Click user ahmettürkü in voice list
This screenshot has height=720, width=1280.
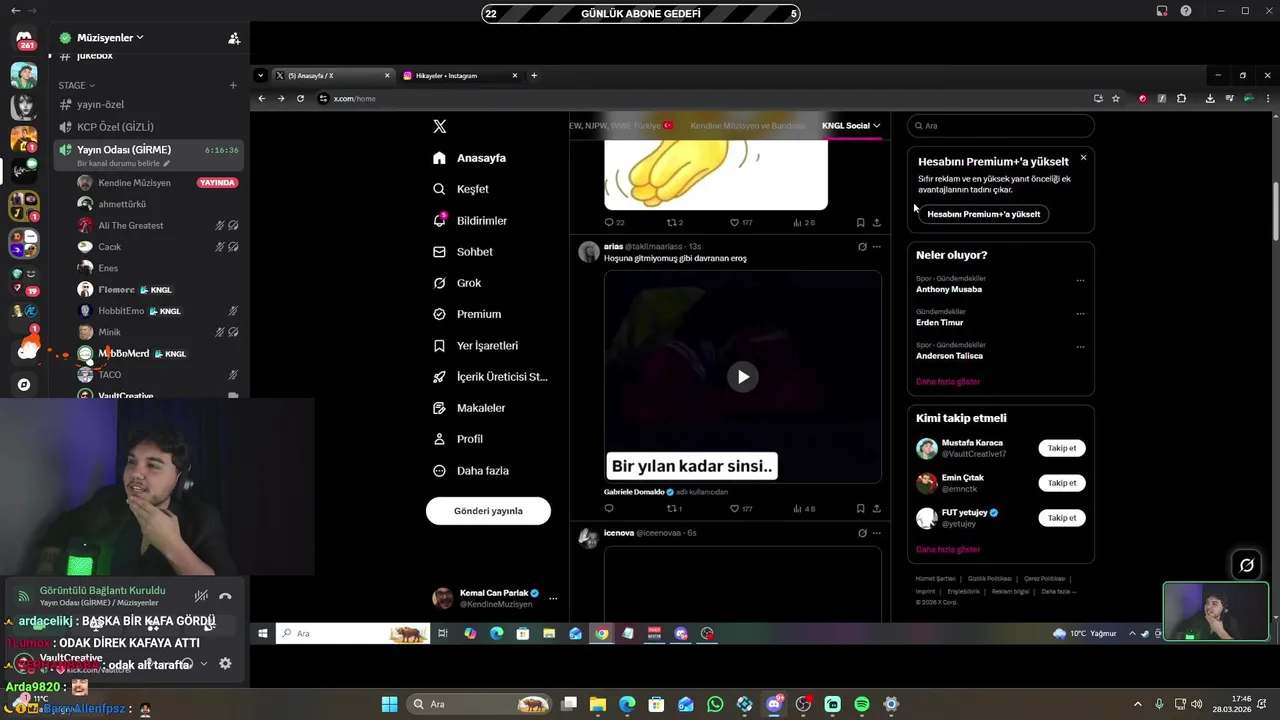click(x=122, y=204)
